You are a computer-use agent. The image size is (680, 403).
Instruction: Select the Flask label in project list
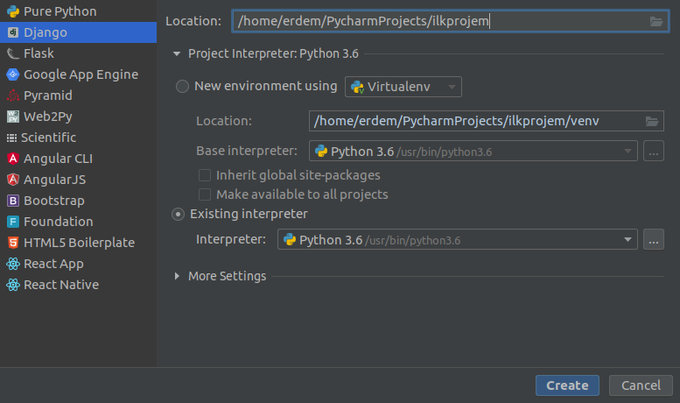tap(39, 54)
